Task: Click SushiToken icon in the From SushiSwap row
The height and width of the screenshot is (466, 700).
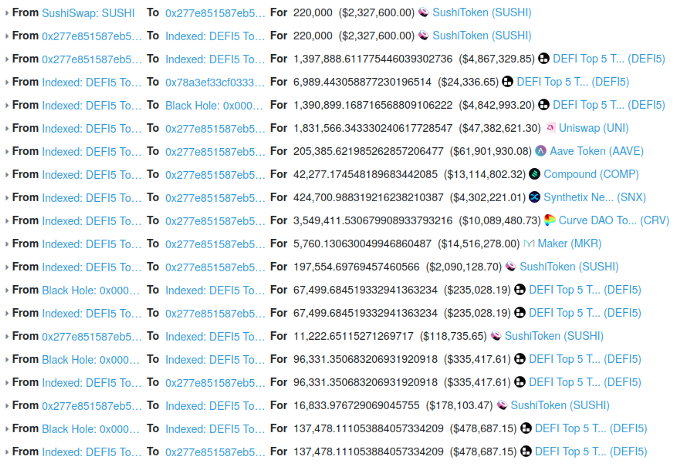Action: tap(424, 12)
